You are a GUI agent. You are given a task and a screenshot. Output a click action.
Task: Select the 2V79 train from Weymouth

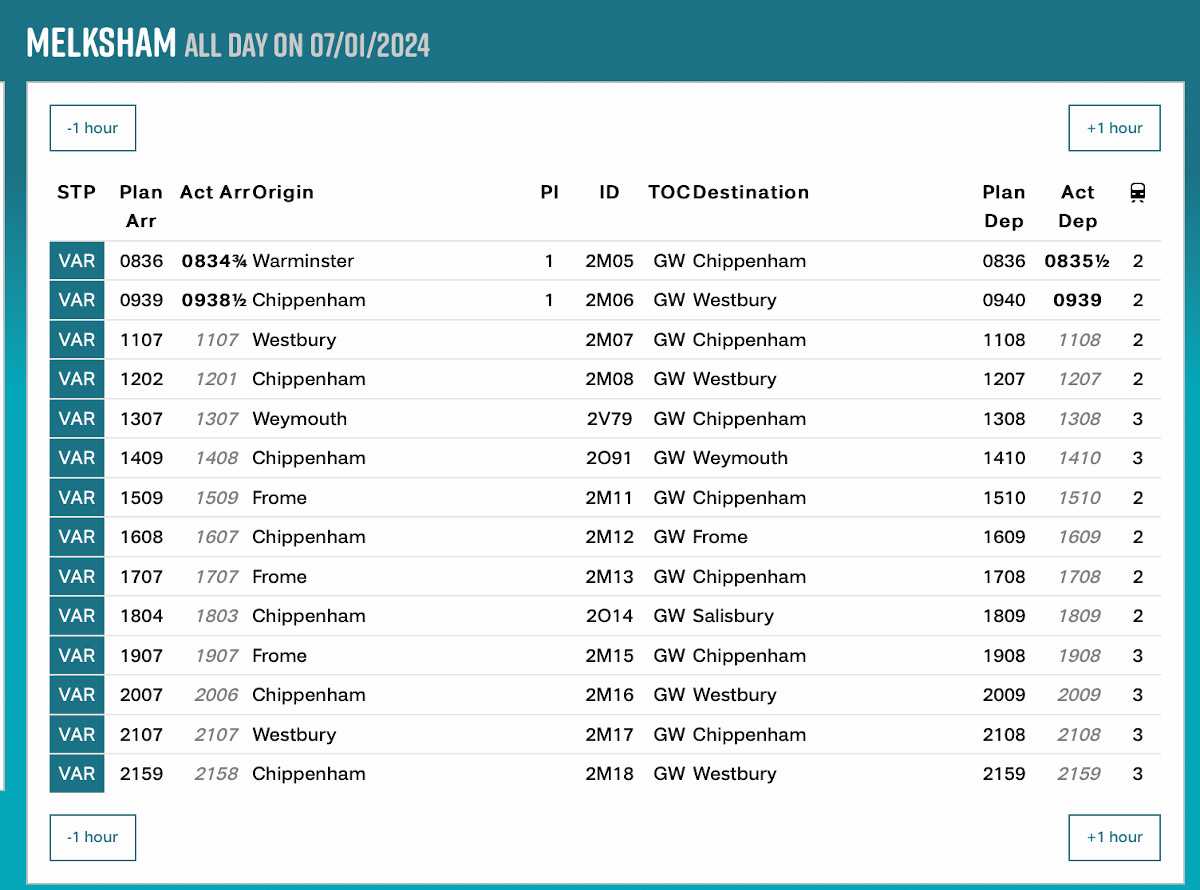click(609, 419)
